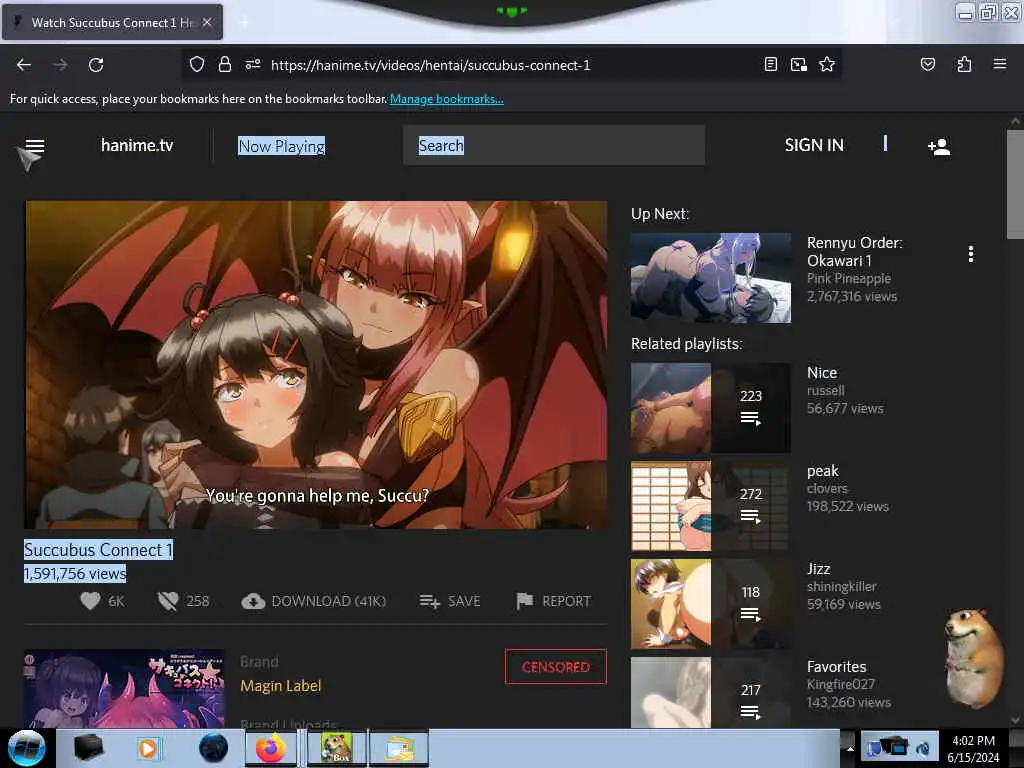The height and width of the screenshot is (768, 1024).
Task: Open the site hamburger menu
Action: point(35,146)
